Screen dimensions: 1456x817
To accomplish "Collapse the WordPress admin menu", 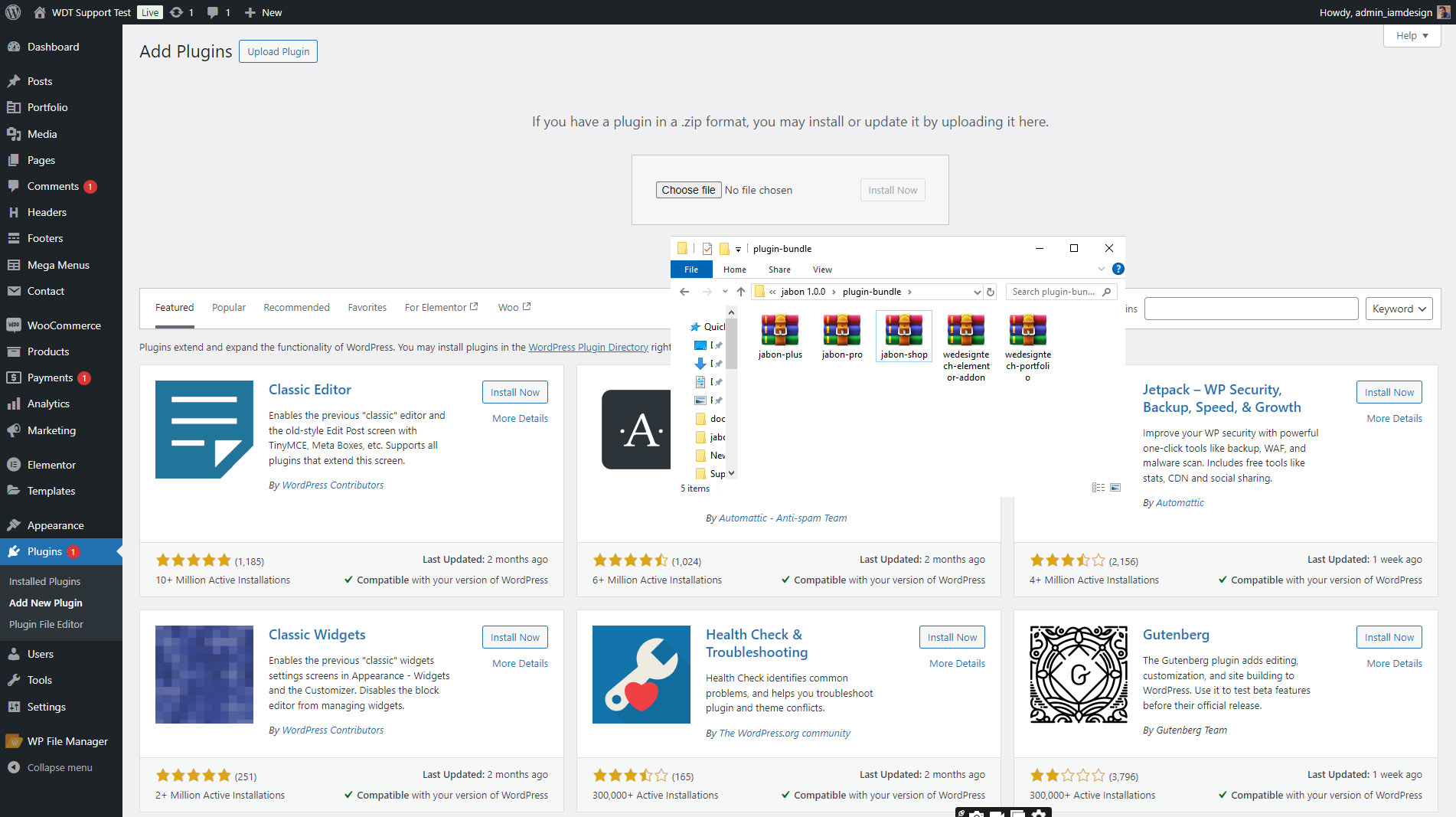I will coord(60,767).
